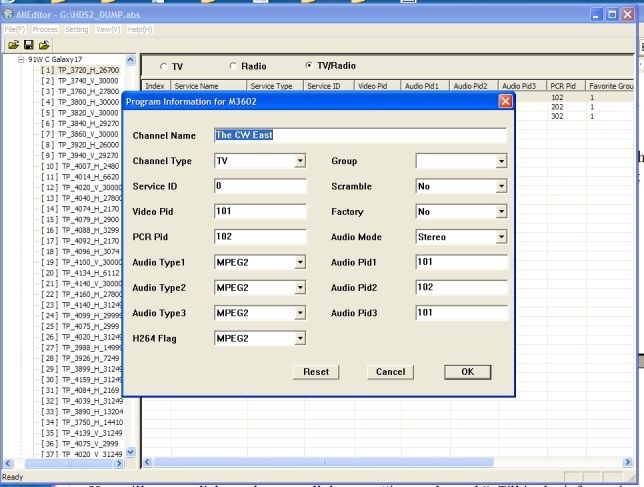
Task: Click the Video Pid input field
Action: coord(260,211)
